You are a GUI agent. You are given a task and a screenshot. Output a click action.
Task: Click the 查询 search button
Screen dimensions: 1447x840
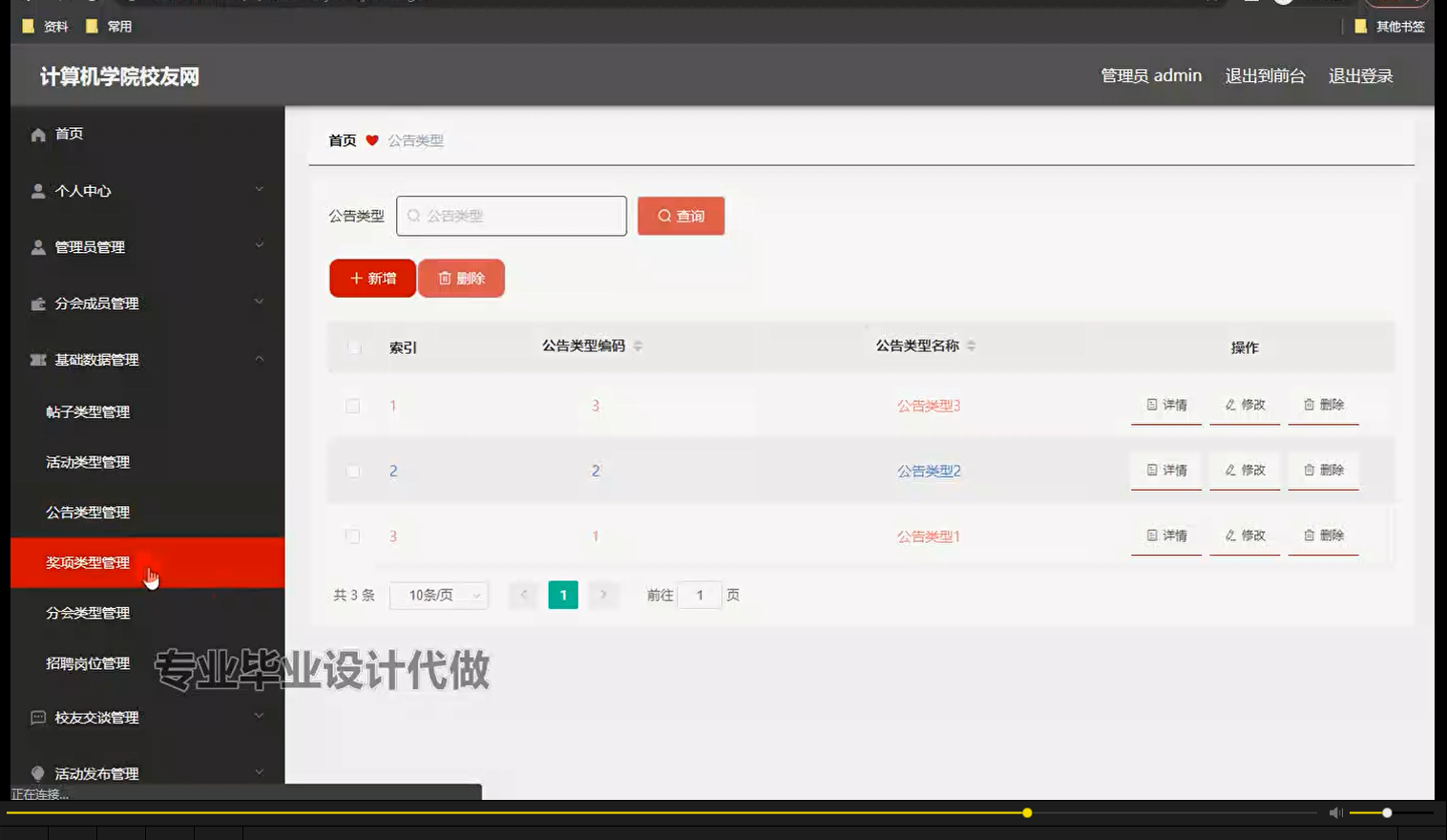[x=680, y=216]
